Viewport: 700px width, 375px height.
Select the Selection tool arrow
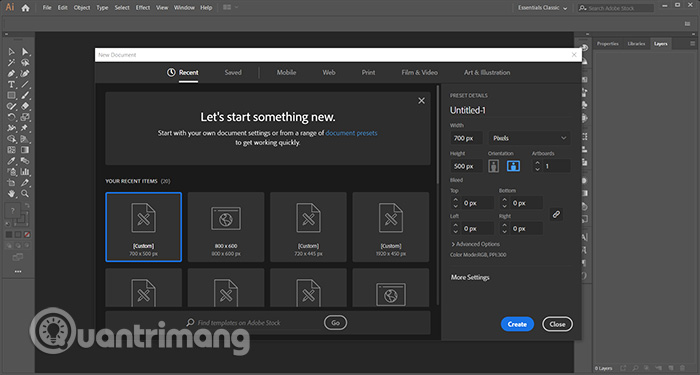(11, 52)
